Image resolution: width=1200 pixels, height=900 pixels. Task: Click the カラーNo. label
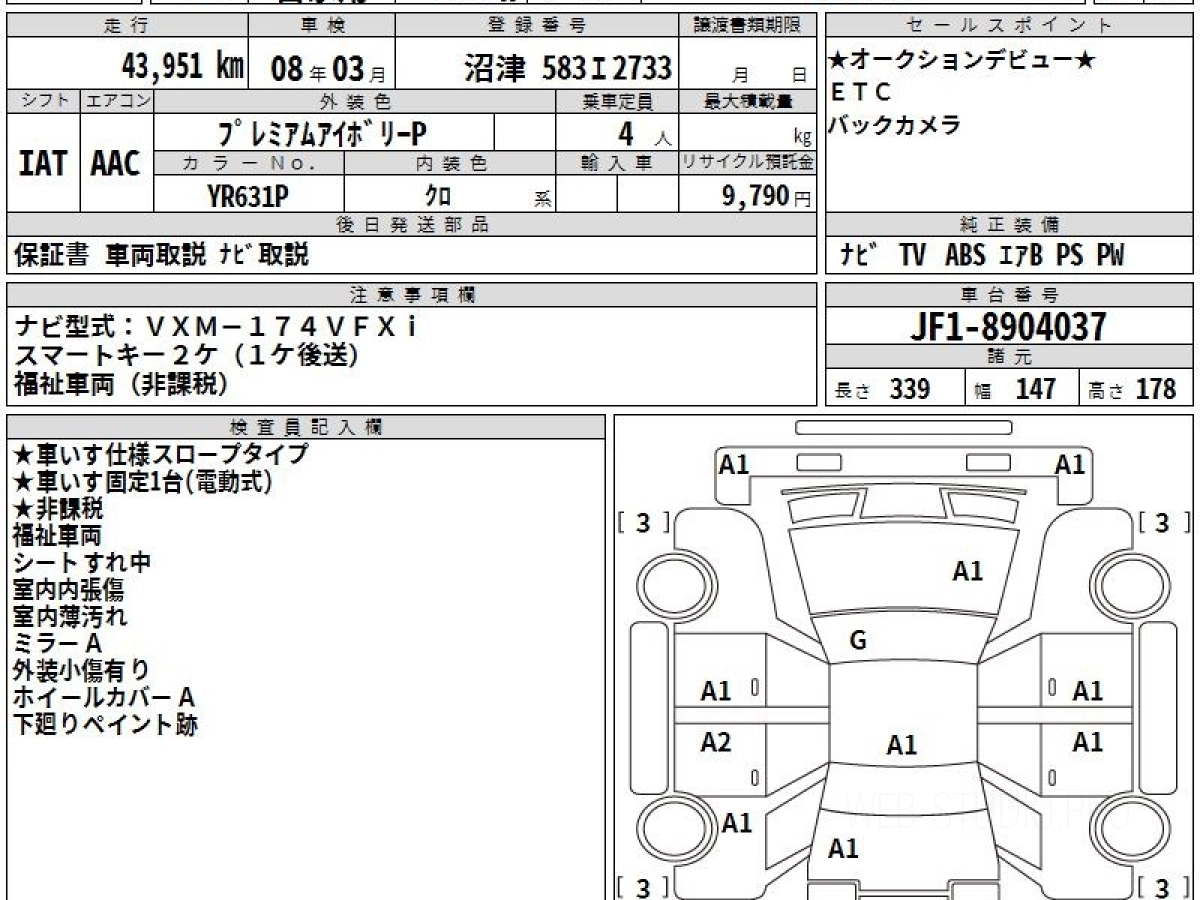249,163
